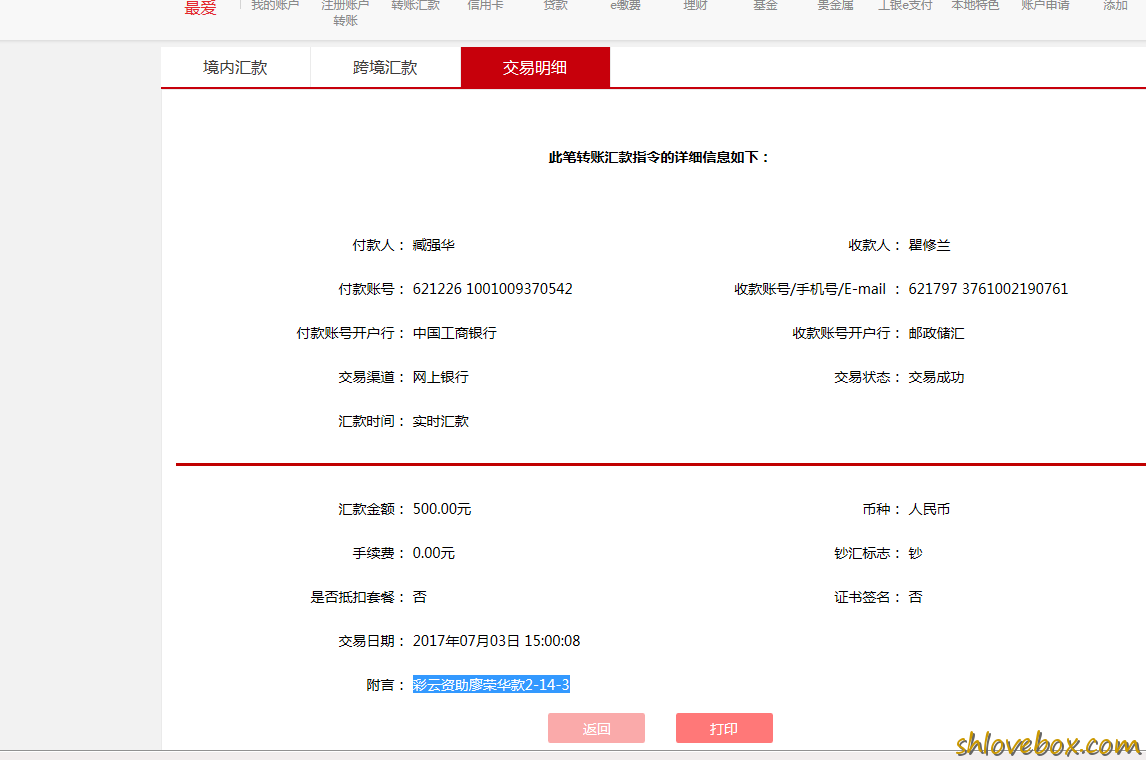Click payee name 瞿修兰
Screen dimensions: 1146x760
pos(929,246)
